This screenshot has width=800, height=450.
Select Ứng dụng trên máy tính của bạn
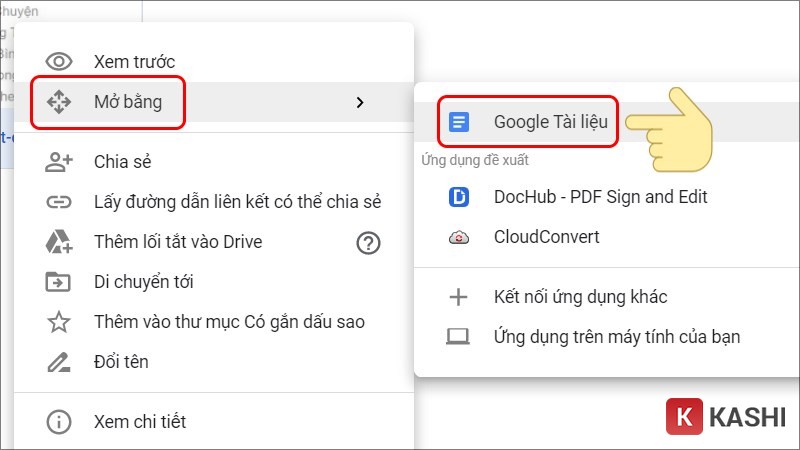coord(607,337)
